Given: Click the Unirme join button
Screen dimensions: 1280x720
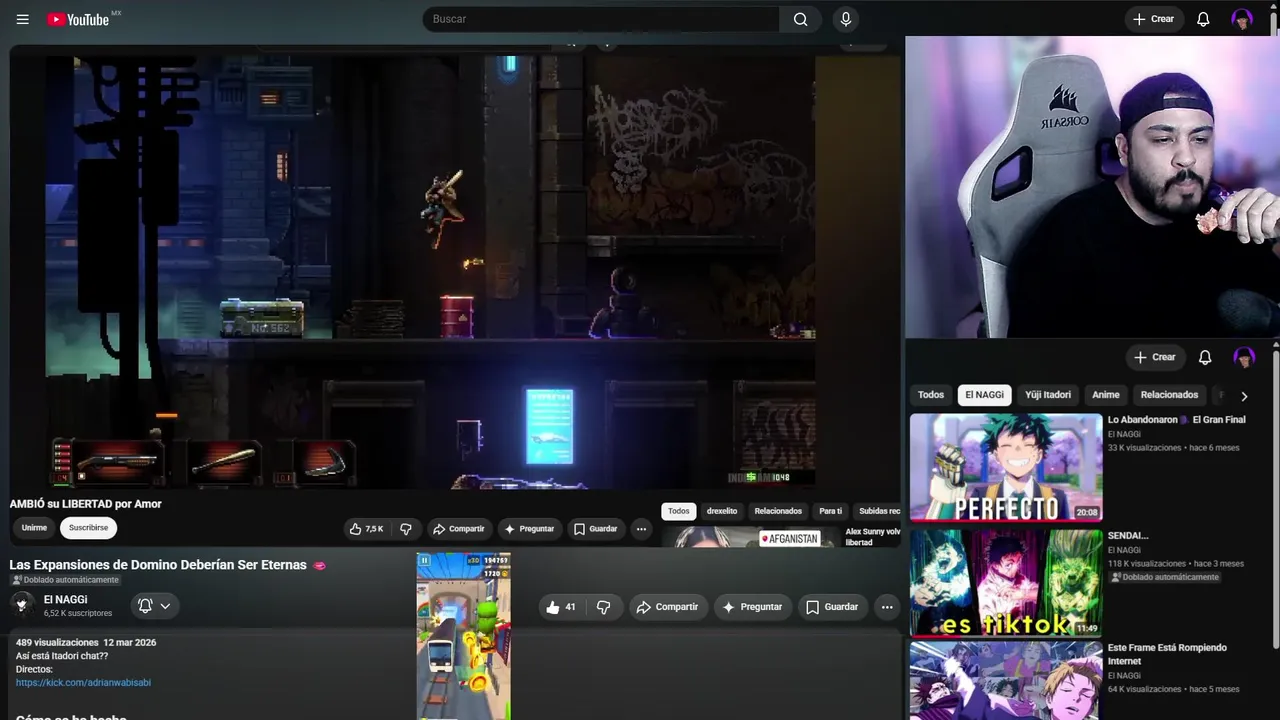Looking at the screenshot, I should pos(34,528).
